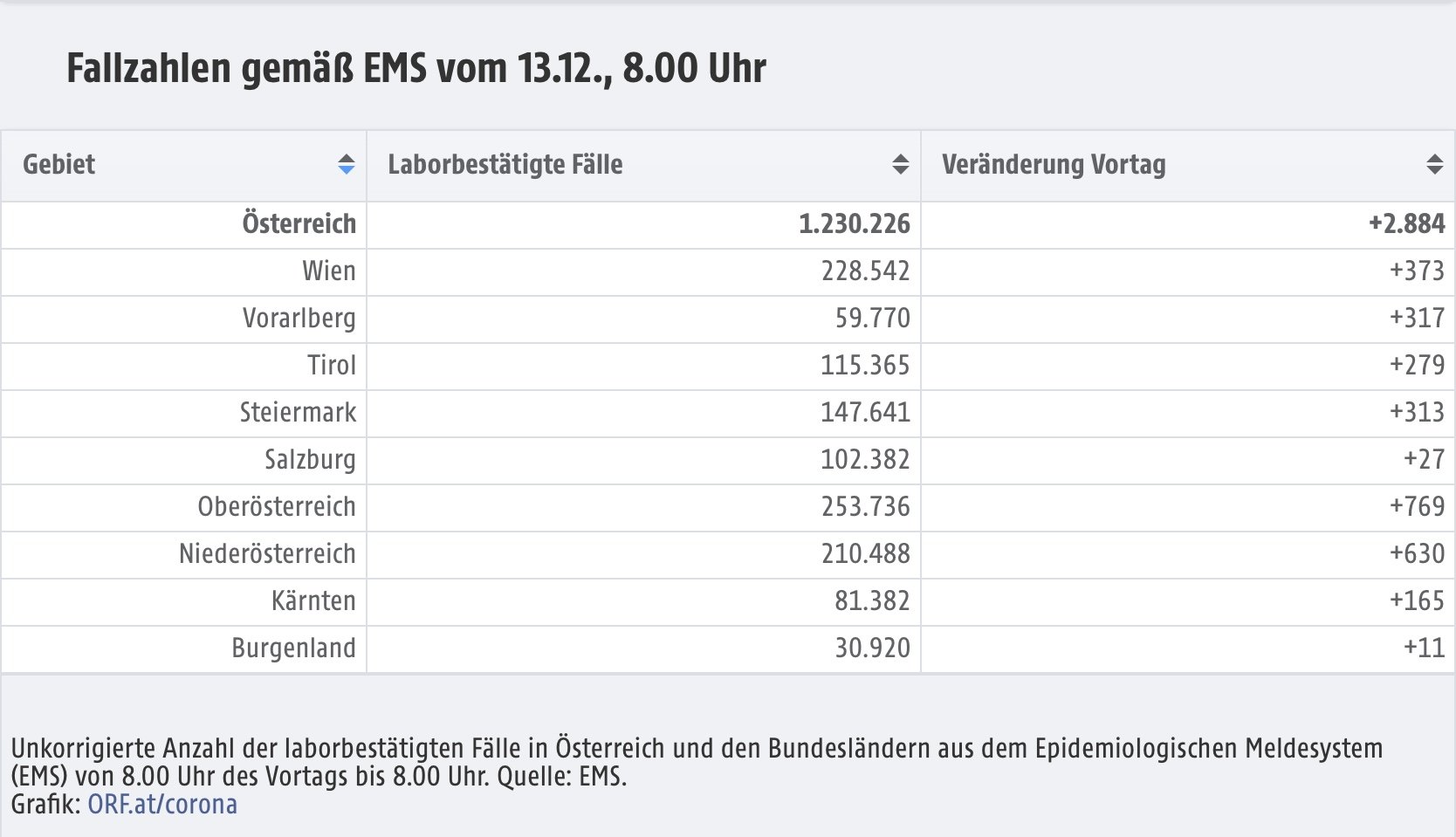This screenshot has height=837, width=1456.
Task: Click the Gebiet column header
Action: coord(183,166)
